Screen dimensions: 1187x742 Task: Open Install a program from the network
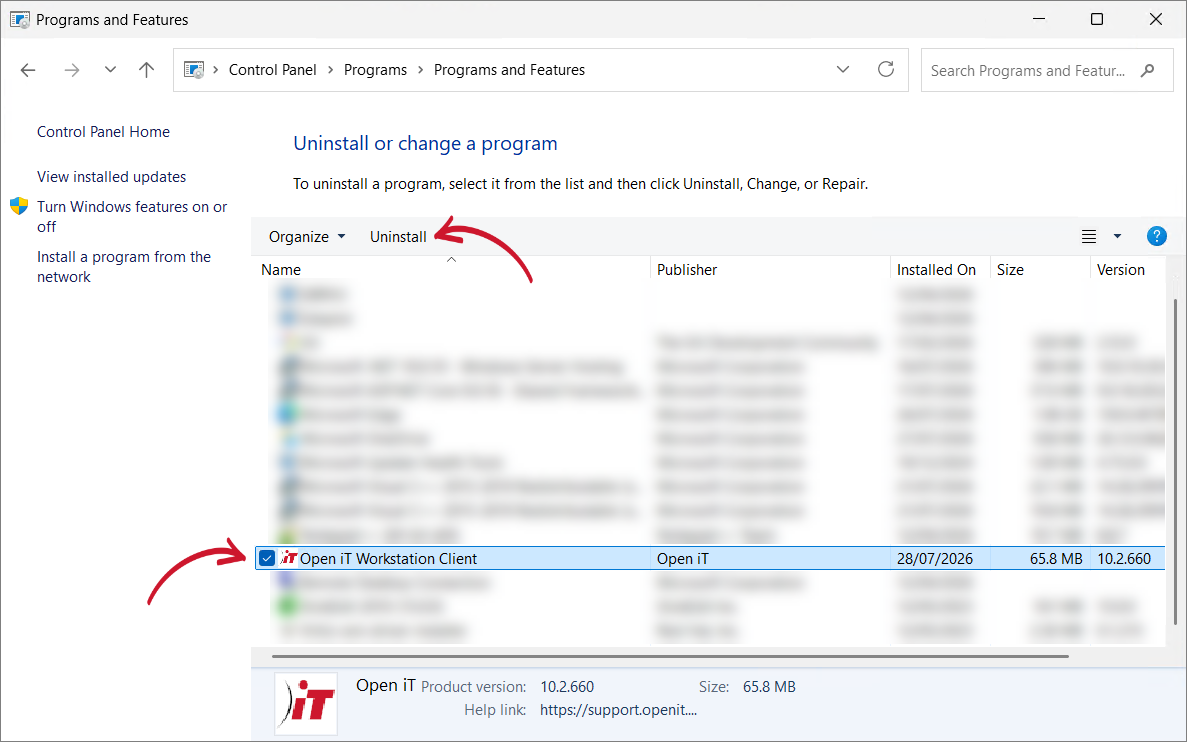124,267
